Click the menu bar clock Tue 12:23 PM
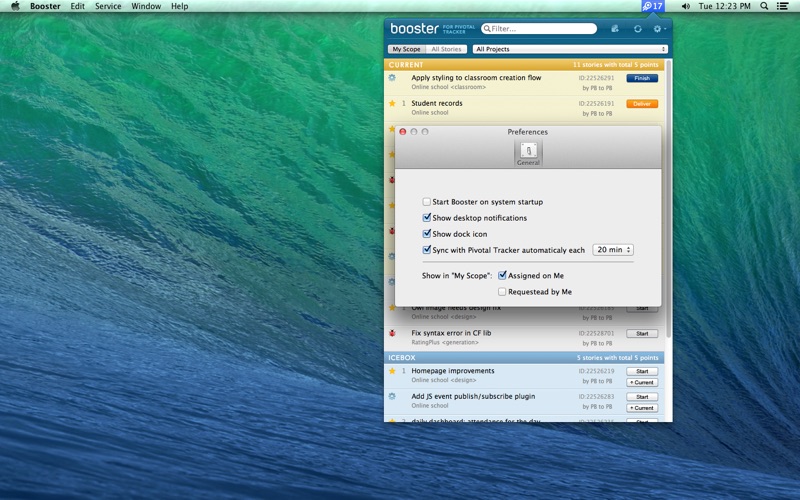Screen dimensions: 800x500 (x=724, y=6)
